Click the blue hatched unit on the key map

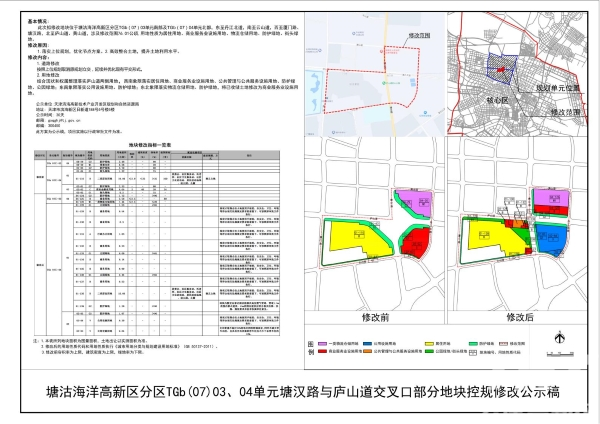502,69
